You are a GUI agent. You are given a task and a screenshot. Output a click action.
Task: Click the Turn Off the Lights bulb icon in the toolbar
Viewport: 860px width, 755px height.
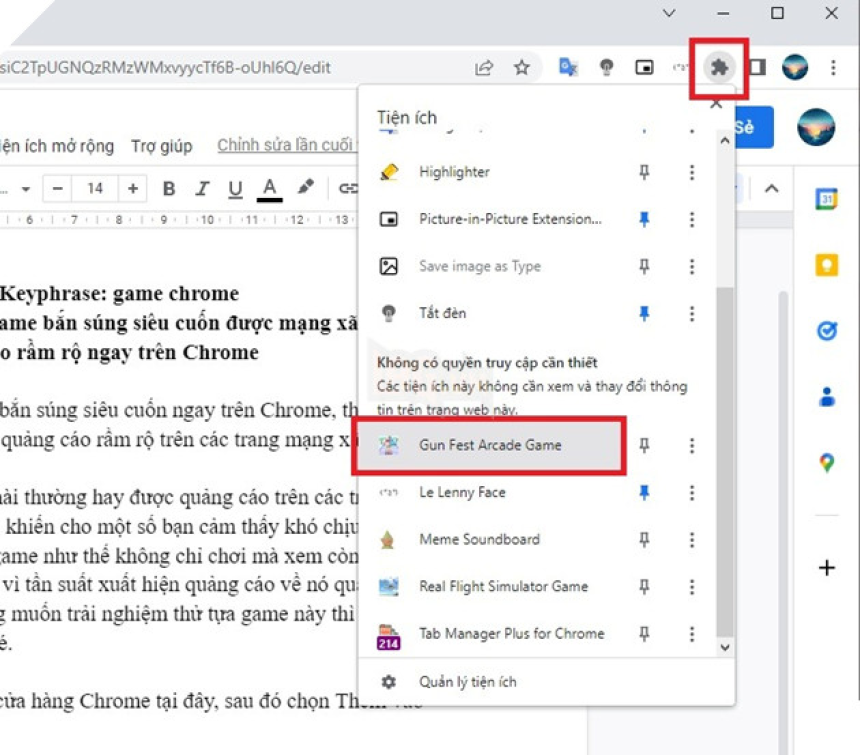(606, 67)
